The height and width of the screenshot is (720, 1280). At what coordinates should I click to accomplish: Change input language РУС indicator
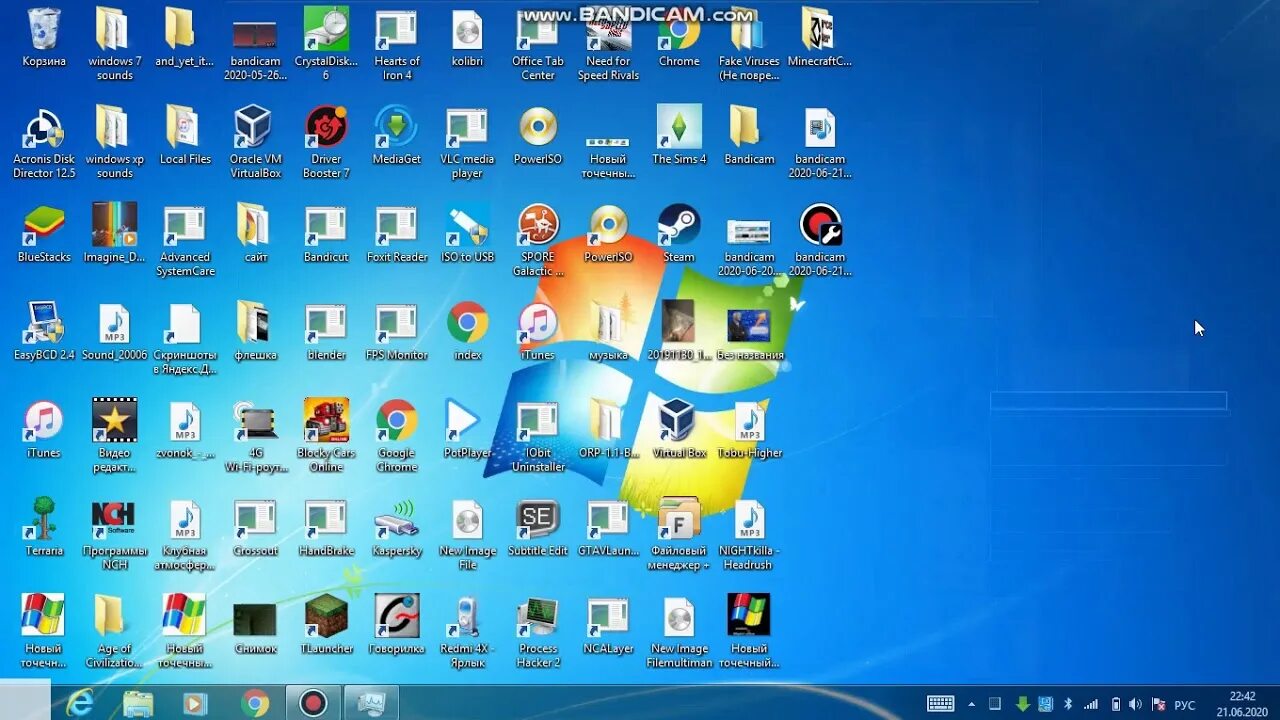pos(1184,705)
